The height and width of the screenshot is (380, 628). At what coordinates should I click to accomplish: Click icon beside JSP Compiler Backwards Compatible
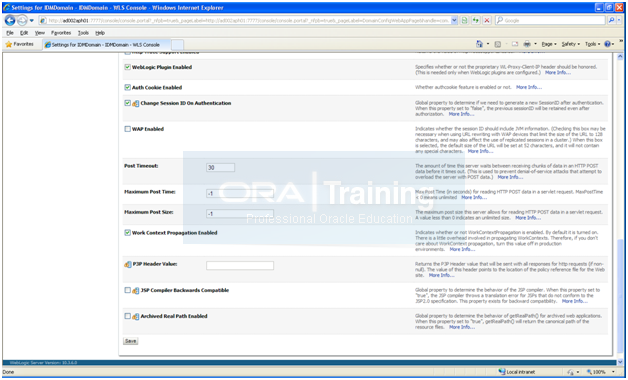[135, 290]
